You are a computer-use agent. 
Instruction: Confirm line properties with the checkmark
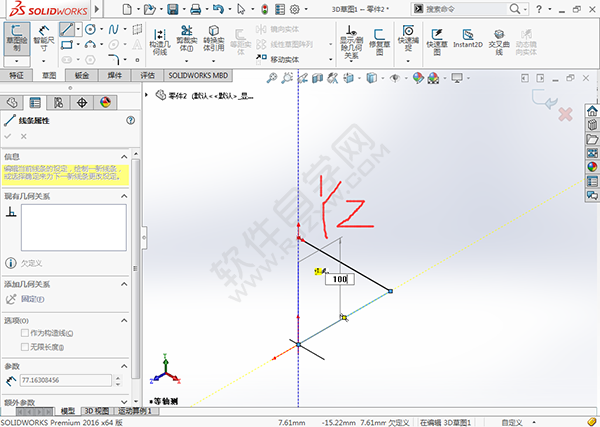tap(8, 136)
